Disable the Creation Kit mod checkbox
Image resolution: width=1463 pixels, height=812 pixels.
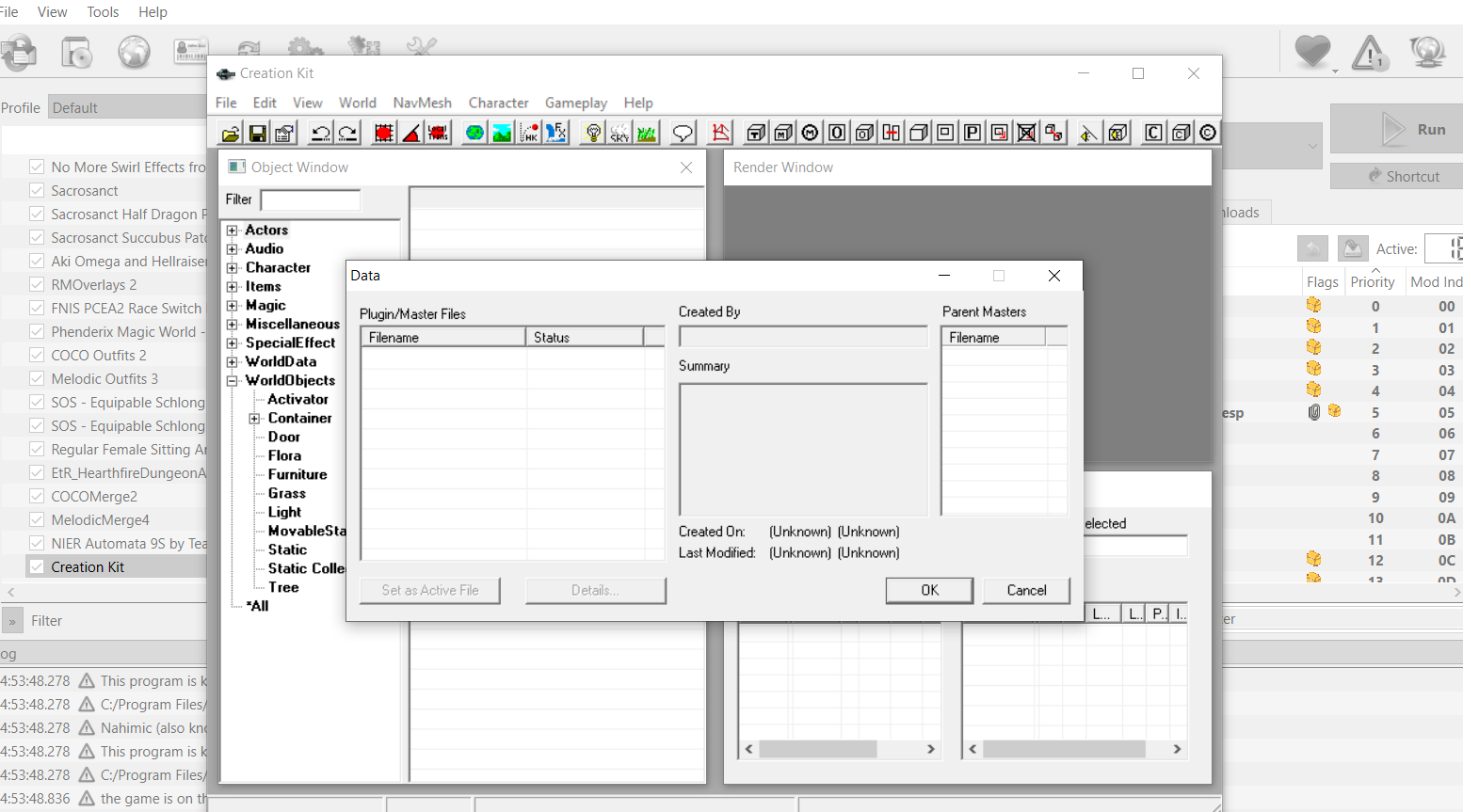click(x=37, y=566)
